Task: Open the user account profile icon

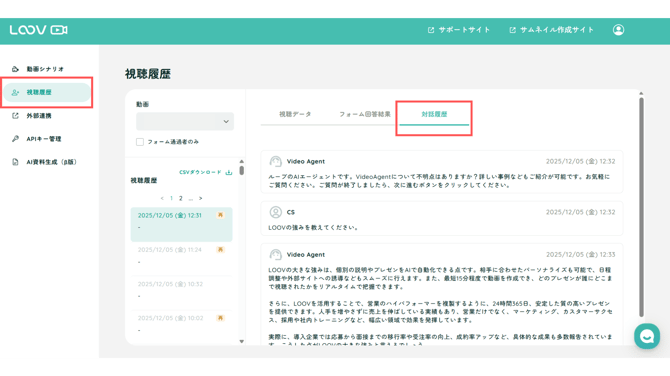Action: 618,30
